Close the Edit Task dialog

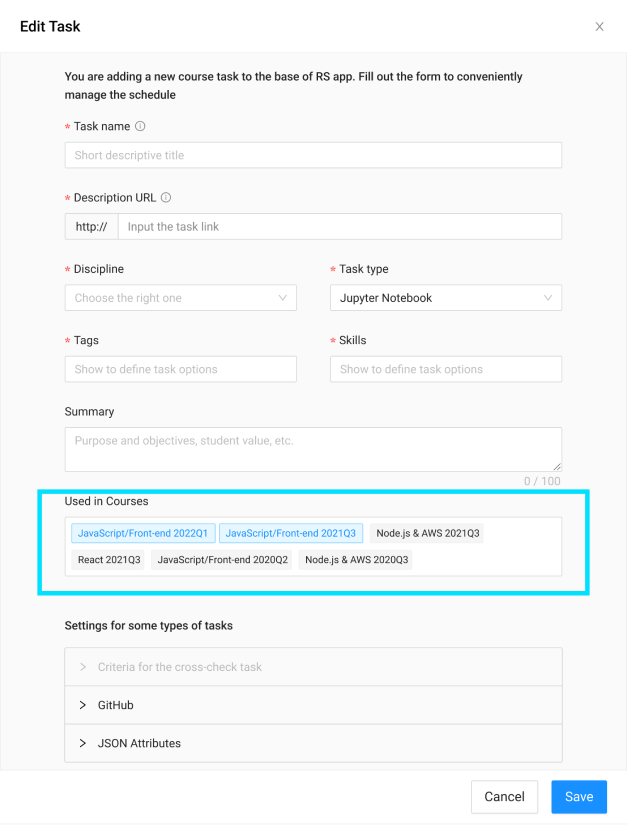click(599, 26)
